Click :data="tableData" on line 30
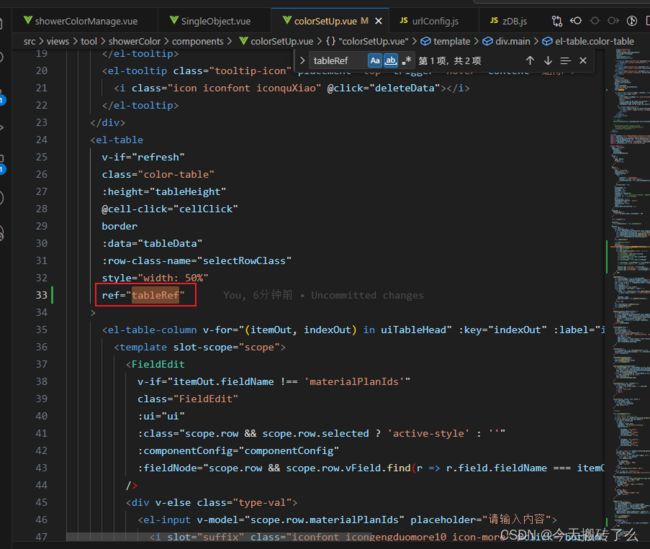This screenshot has width=650, height=549. coord(152,243)
